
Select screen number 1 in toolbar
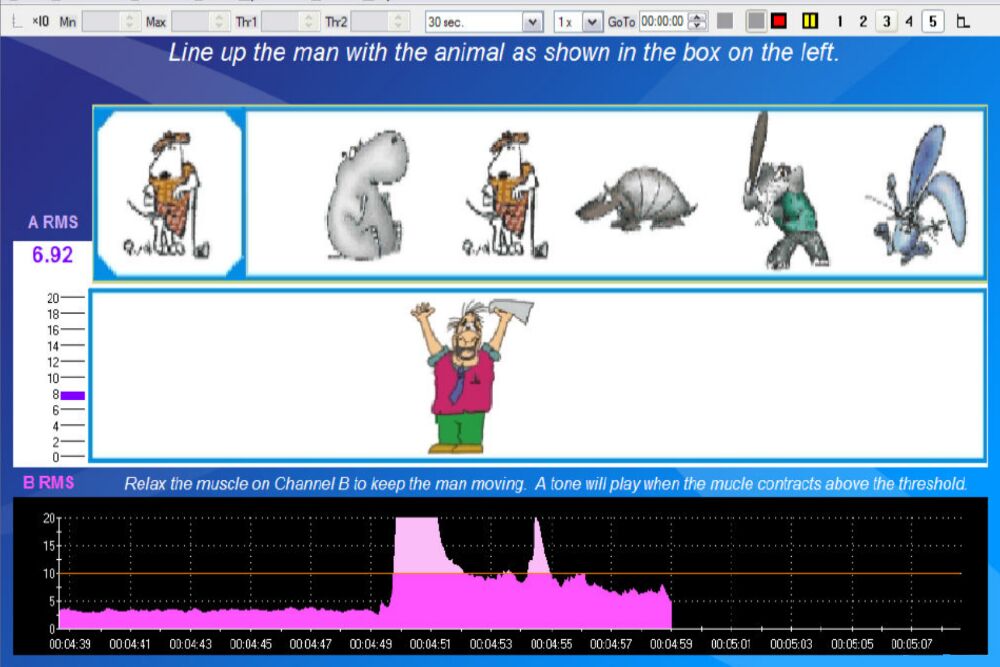point(839,21)
